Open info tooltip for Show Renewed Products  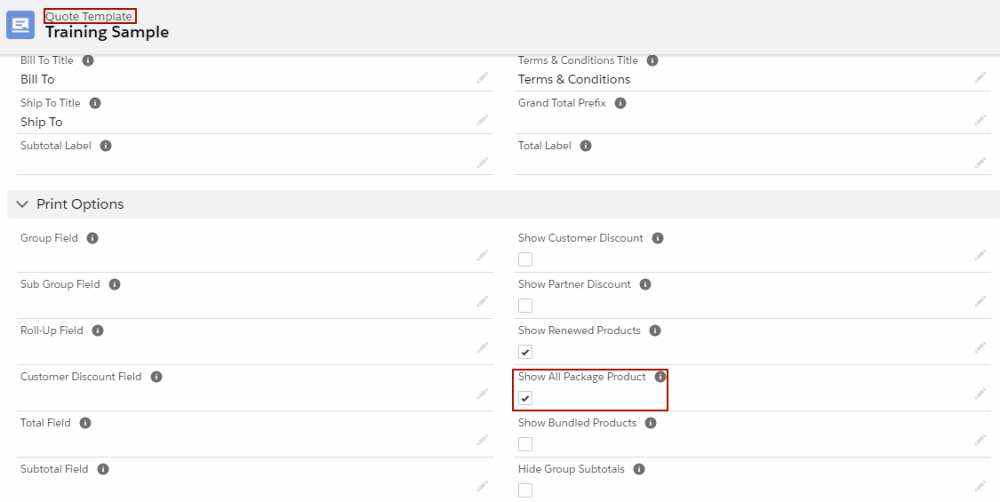tap(655, 330)
